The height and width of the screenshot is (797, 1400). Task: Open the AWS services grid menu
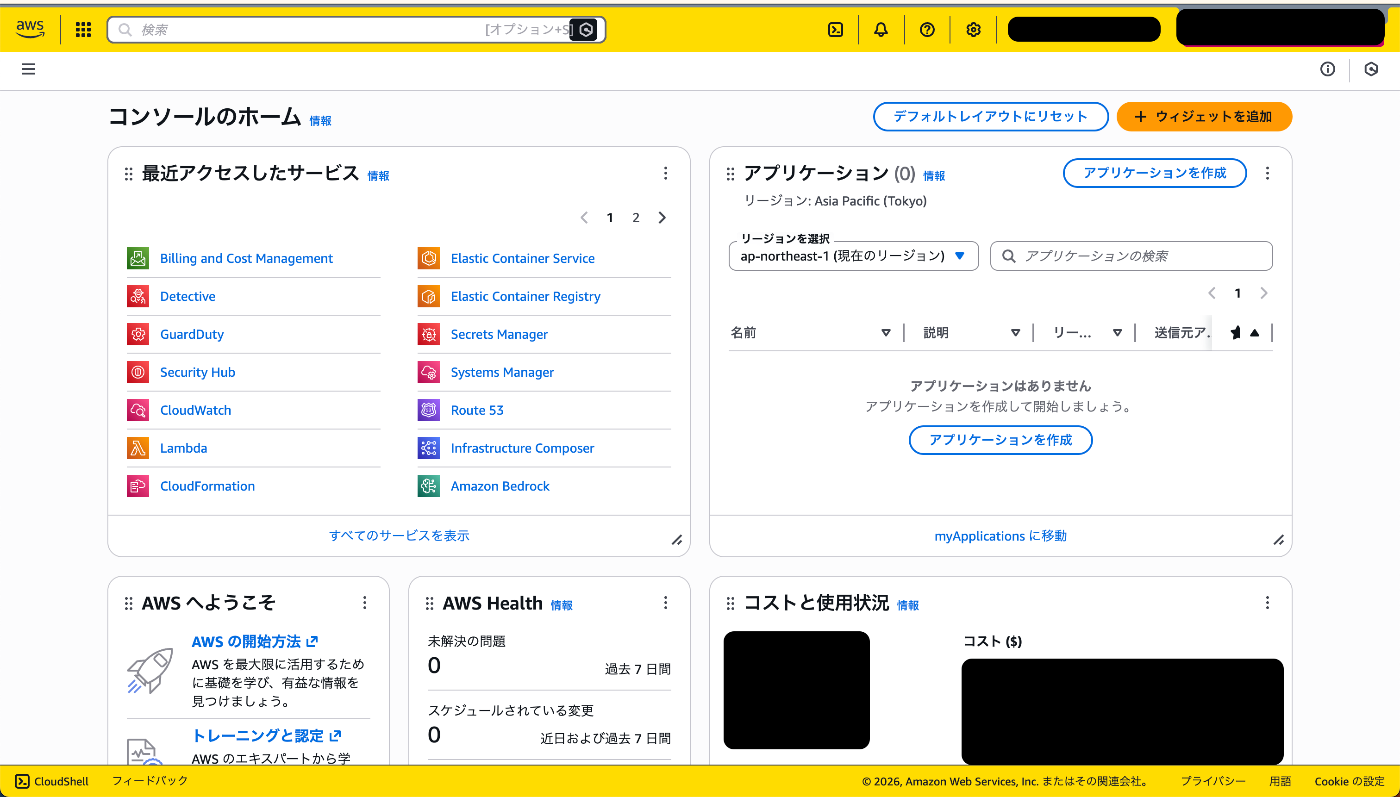tap(83, 29)
